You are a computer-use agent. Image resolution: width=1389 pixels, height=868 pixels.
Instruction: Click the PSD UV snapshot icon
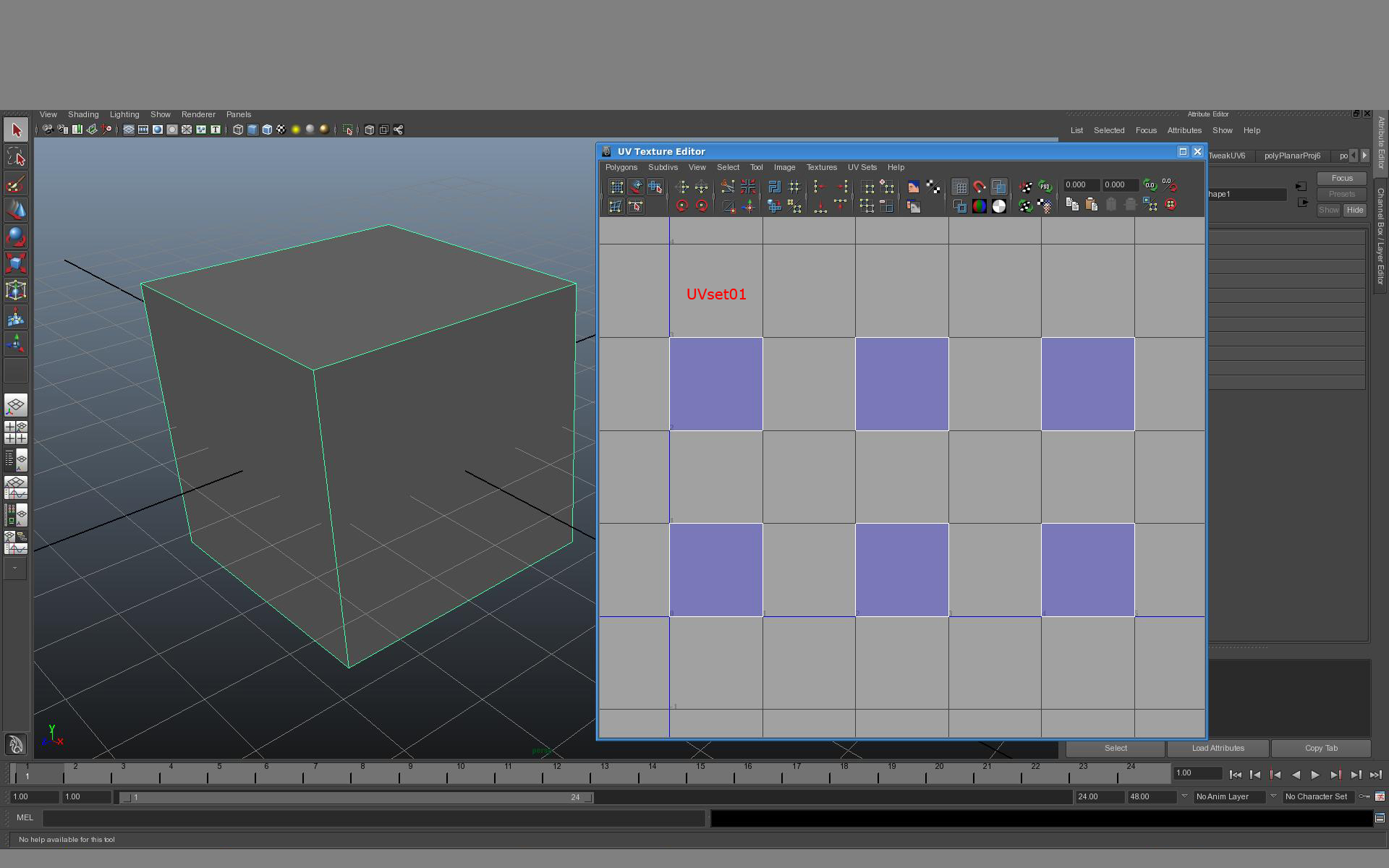(x=1045, y=187)
